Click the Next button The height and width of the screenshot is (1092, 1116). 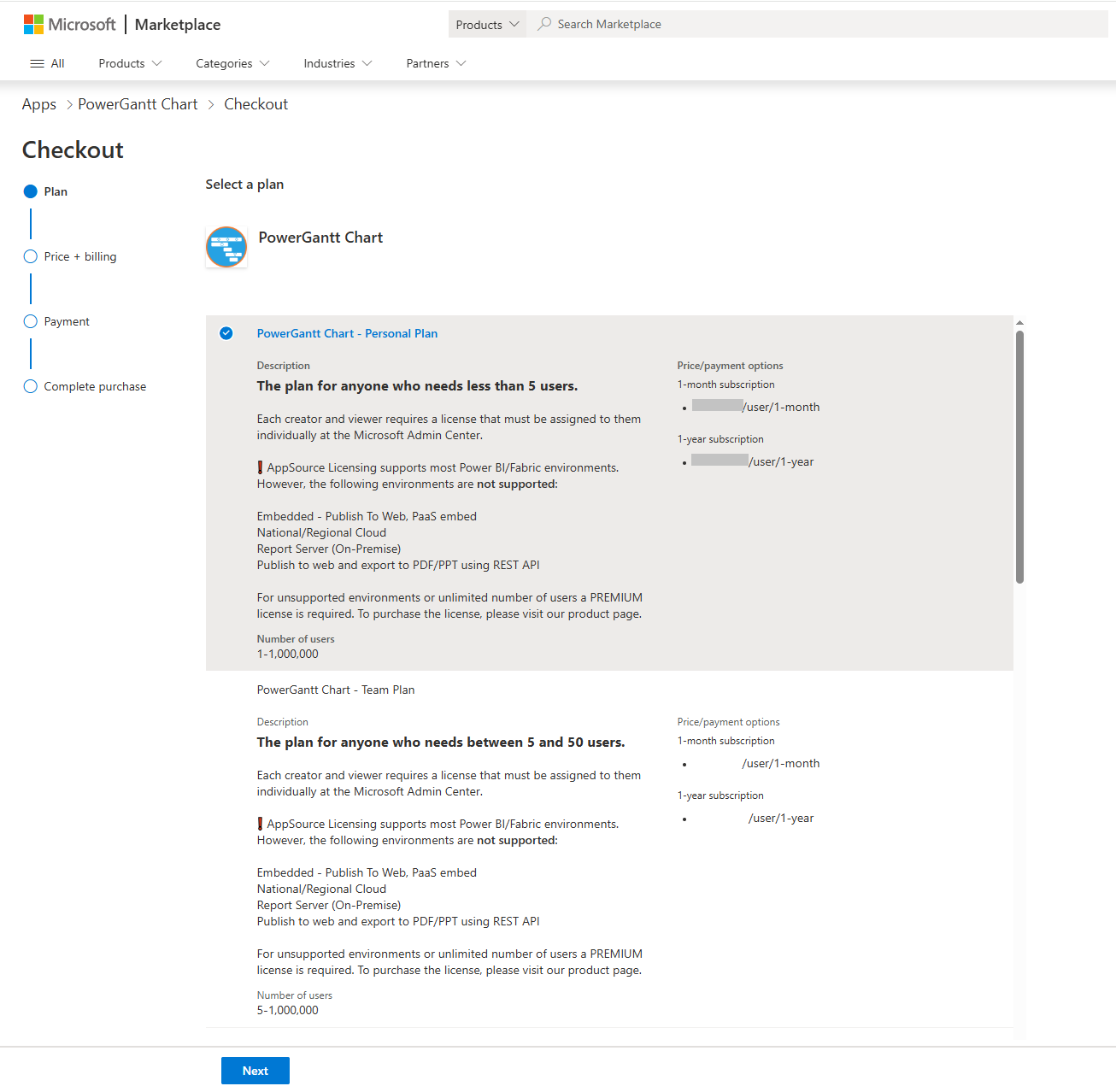coord(255,1071)
